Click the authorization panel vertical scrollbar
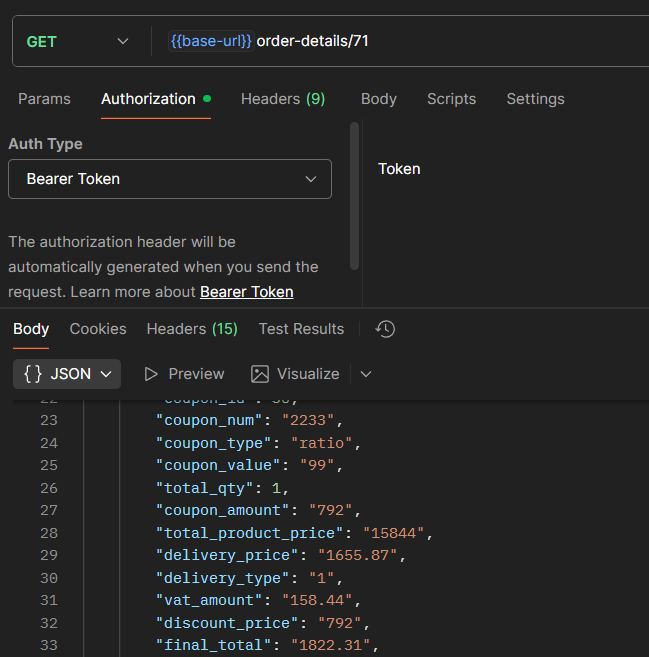Viewport: 649px width, 657px height. [354, 195]
